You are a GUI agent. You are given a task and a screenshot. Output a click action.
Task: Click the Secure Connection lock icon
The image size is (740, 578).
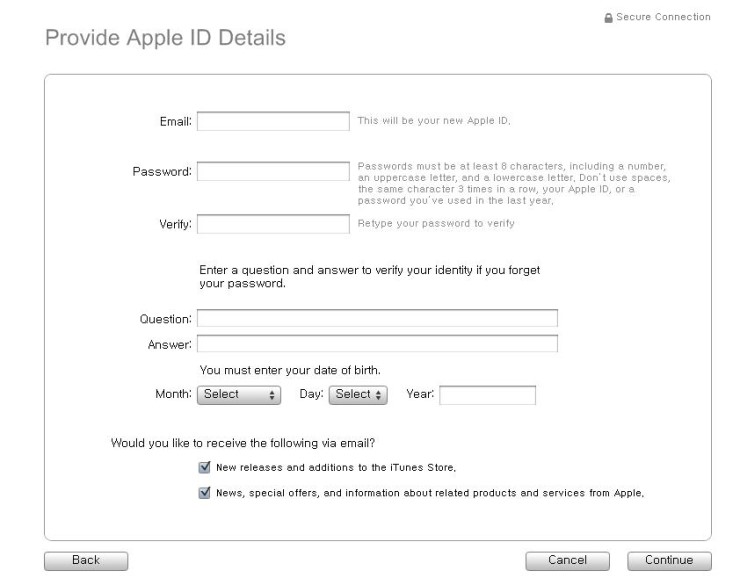608,18
